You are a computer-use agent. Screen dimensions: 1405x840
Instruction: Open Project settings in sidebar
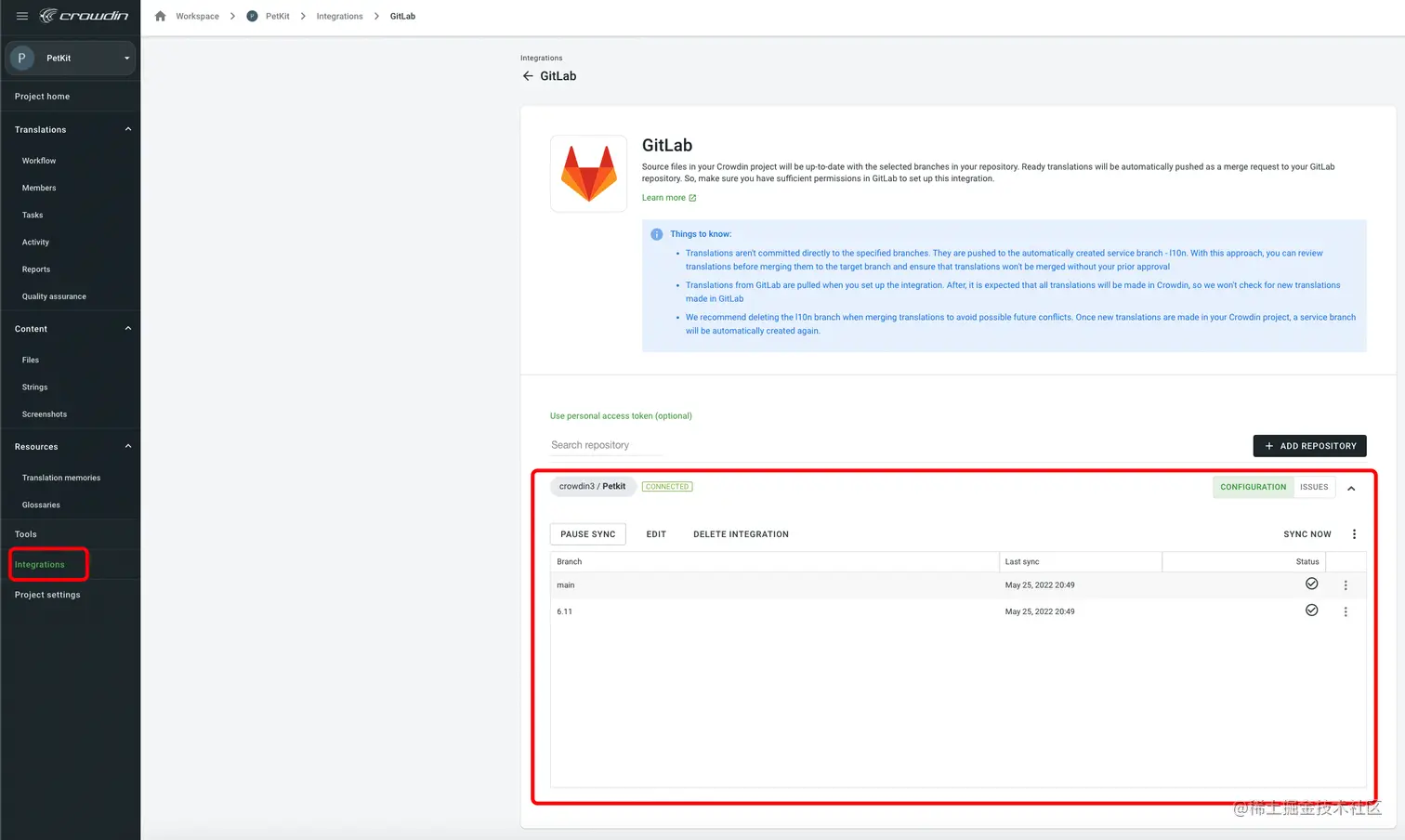coord(47,595)
